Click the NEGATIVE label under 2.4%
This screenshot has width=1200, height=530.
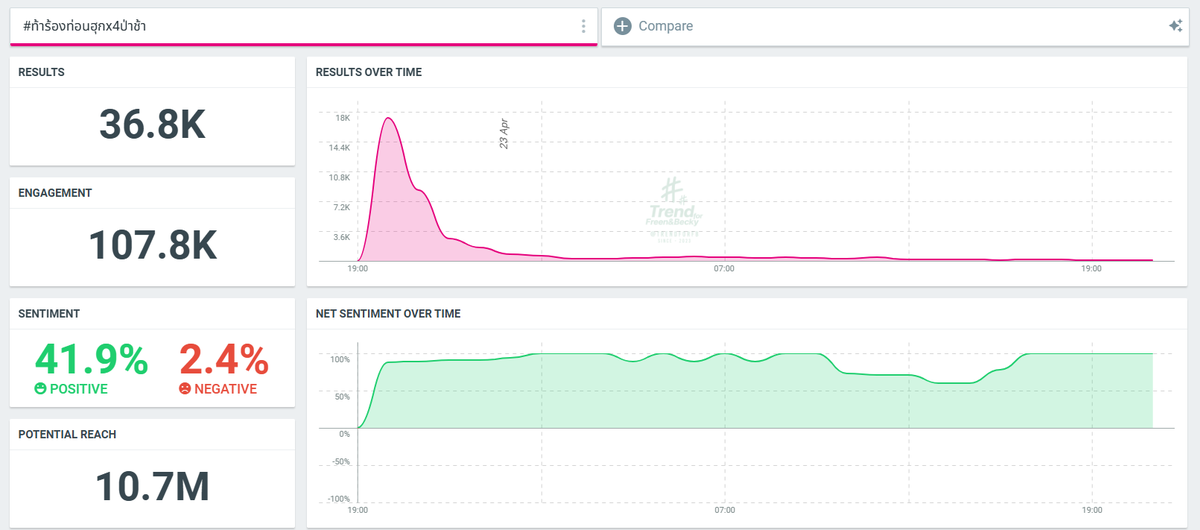pos(225,389)
